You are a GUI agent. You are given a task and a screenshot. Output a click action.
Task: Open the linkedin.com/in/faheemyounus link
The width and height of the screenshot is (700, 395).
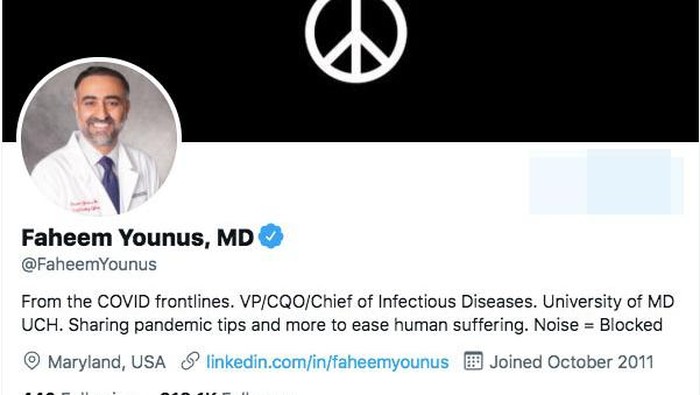[327, 362]
